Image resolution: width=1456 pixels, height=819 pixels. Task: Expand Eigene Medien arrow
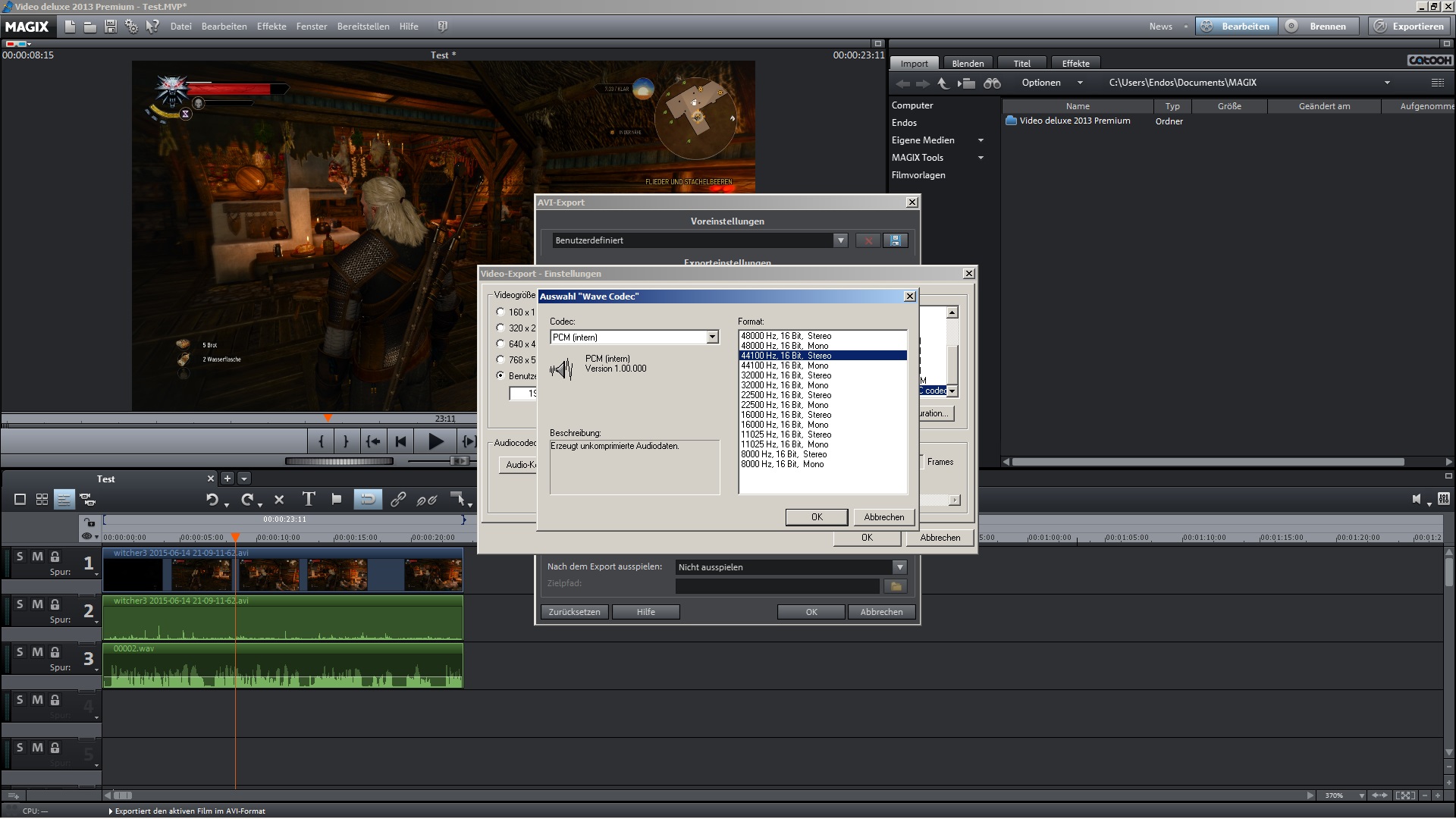(x=981, y=140)
